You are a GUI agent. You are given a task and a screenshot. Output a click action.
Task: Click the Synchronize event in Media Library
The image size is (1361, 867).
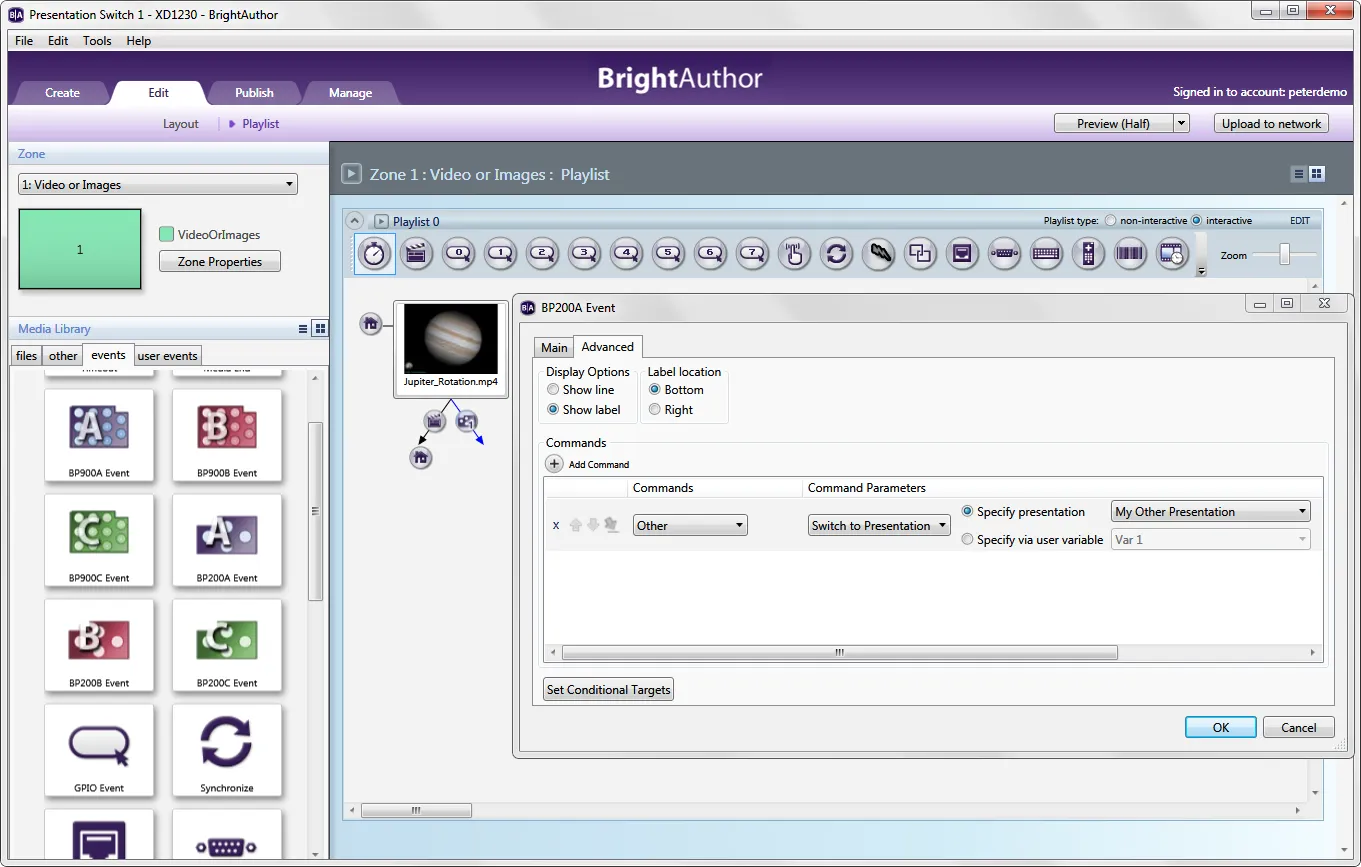[227, 751]
